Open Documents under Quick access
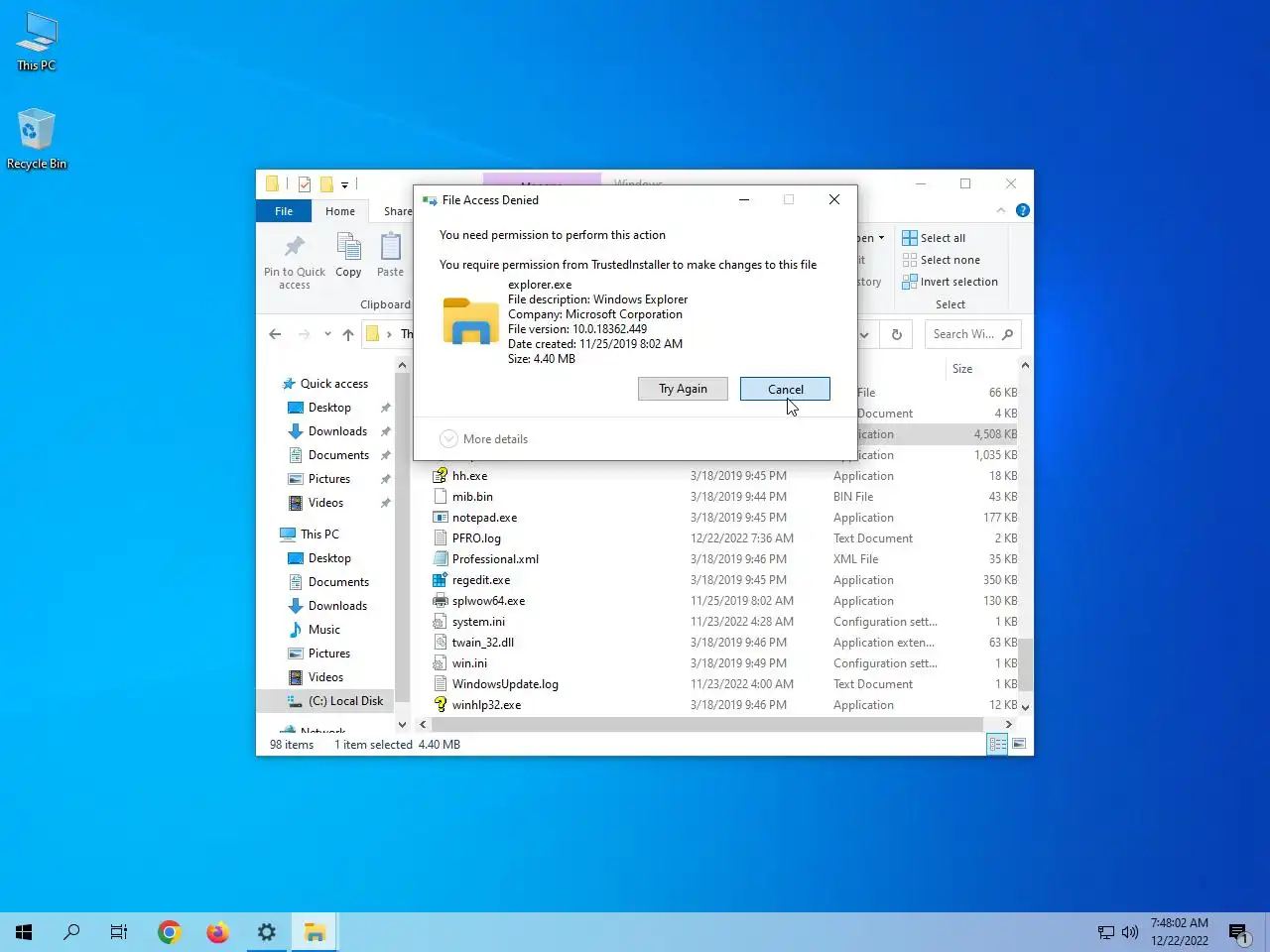This screenshot has height=952, width=1270. [338, 455]
